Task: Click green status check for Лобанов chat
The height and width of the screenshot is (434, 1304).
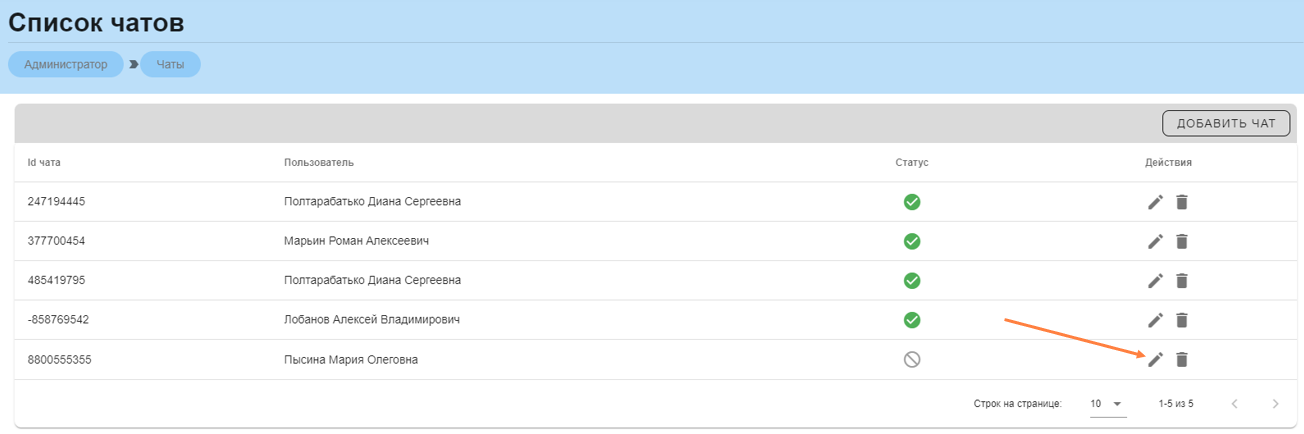Action: (912, 320)
